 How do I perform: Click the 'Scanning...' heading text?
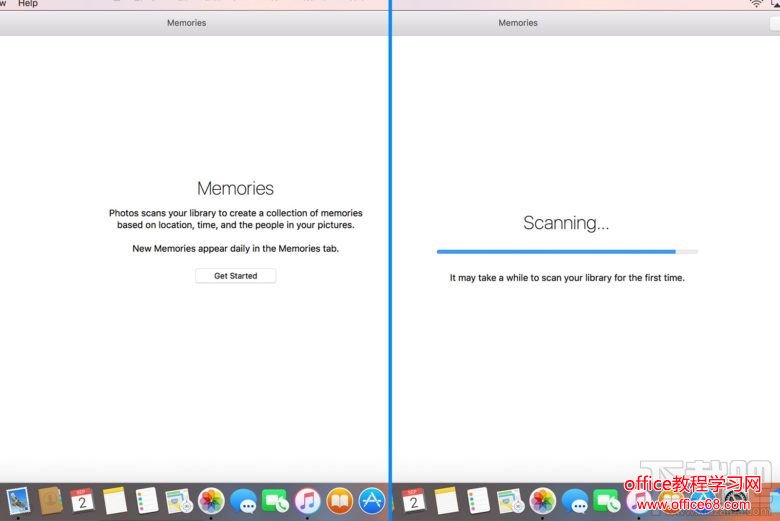click(566, 223)
